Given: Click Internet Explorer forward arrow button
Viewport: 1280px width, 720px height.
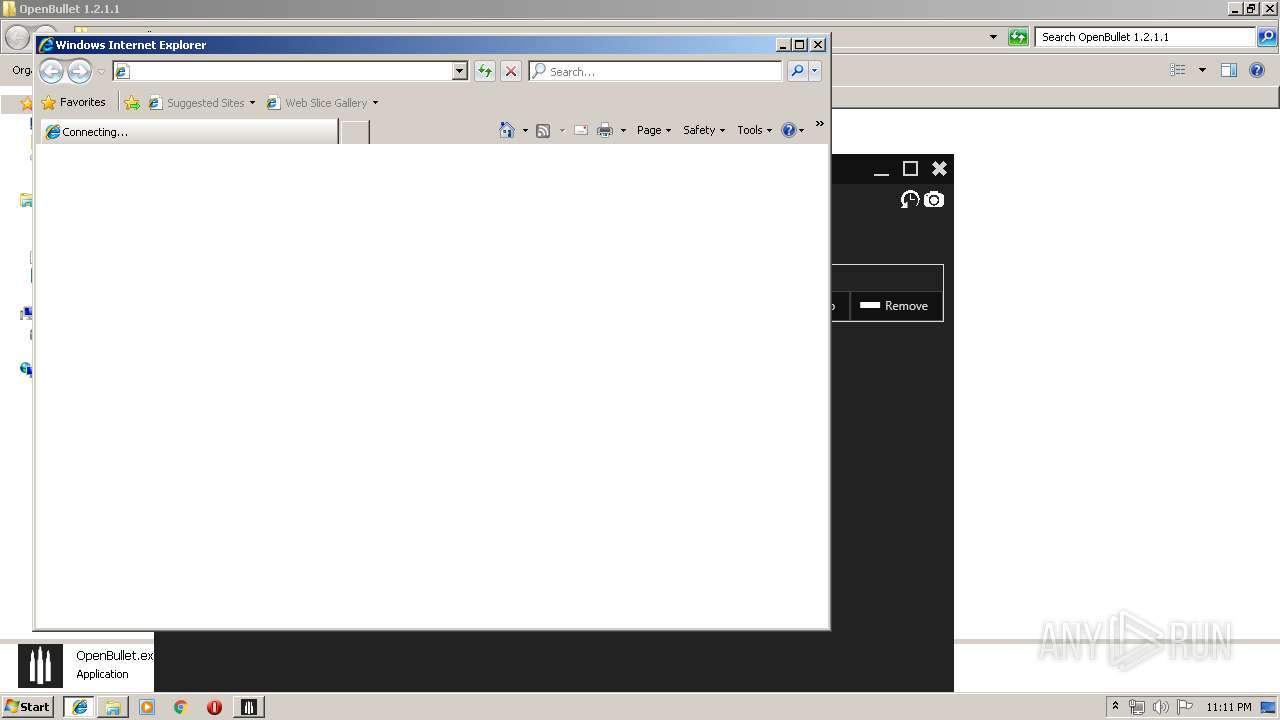Looking at the screenshot, I should click(79, 71).
